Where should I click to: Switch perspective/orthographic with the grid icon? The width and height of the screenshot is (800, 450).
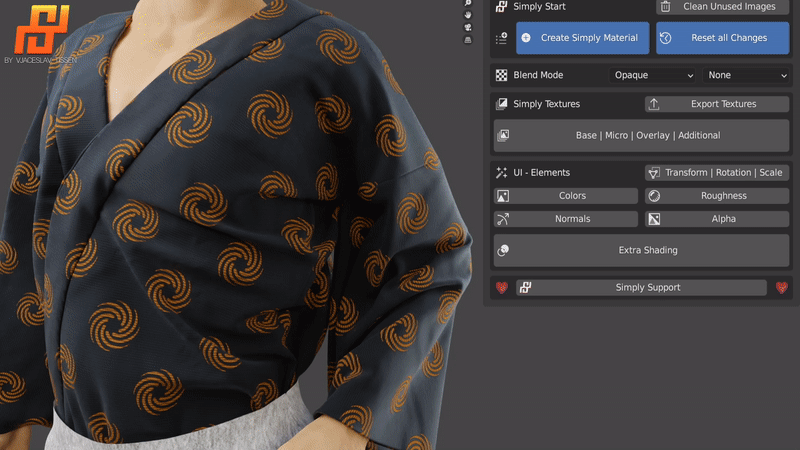[468, 41]
